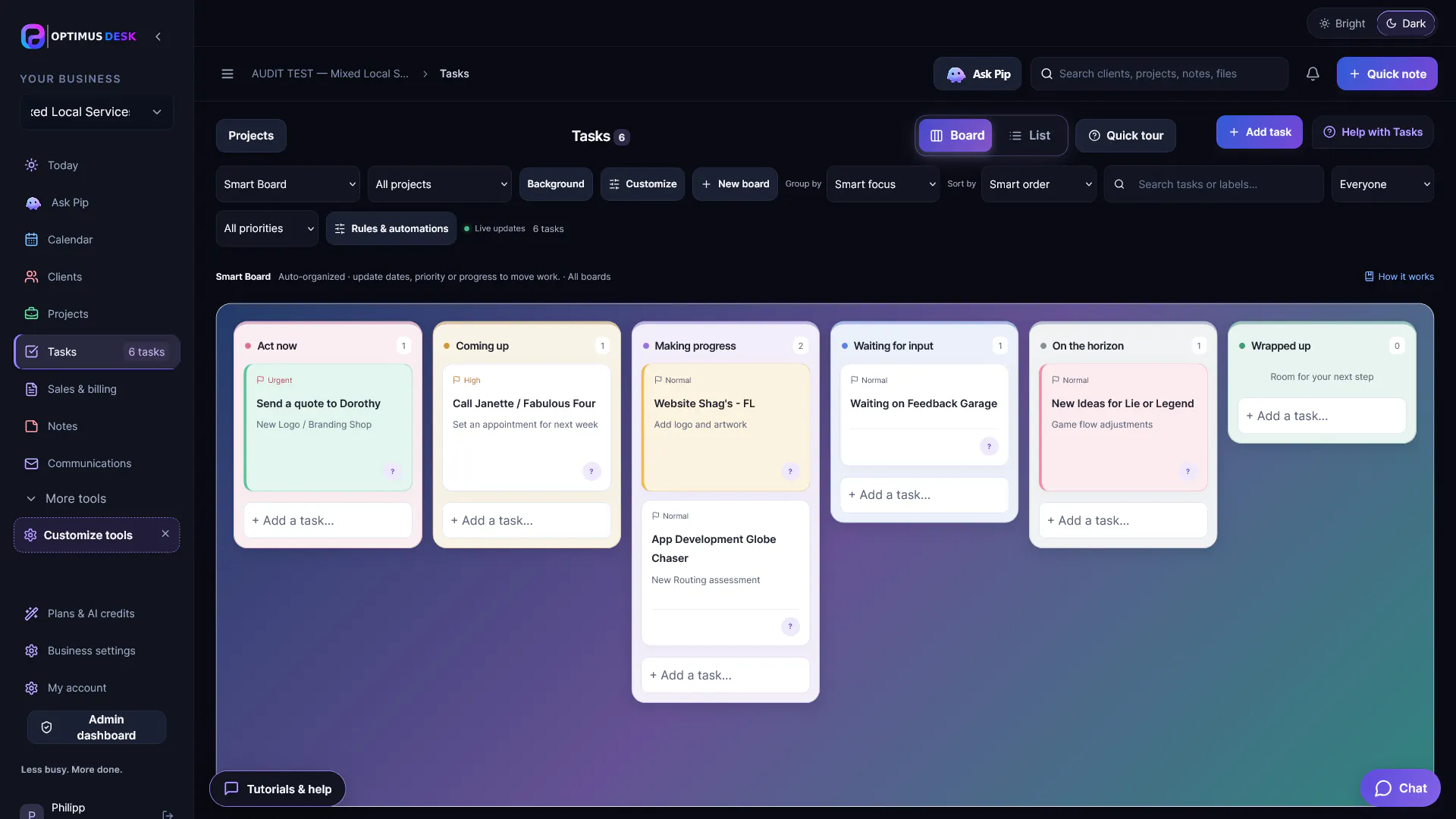Click the Projects tab button
The height and width of the screenshot is (819, 1456).
click(251, 136)
